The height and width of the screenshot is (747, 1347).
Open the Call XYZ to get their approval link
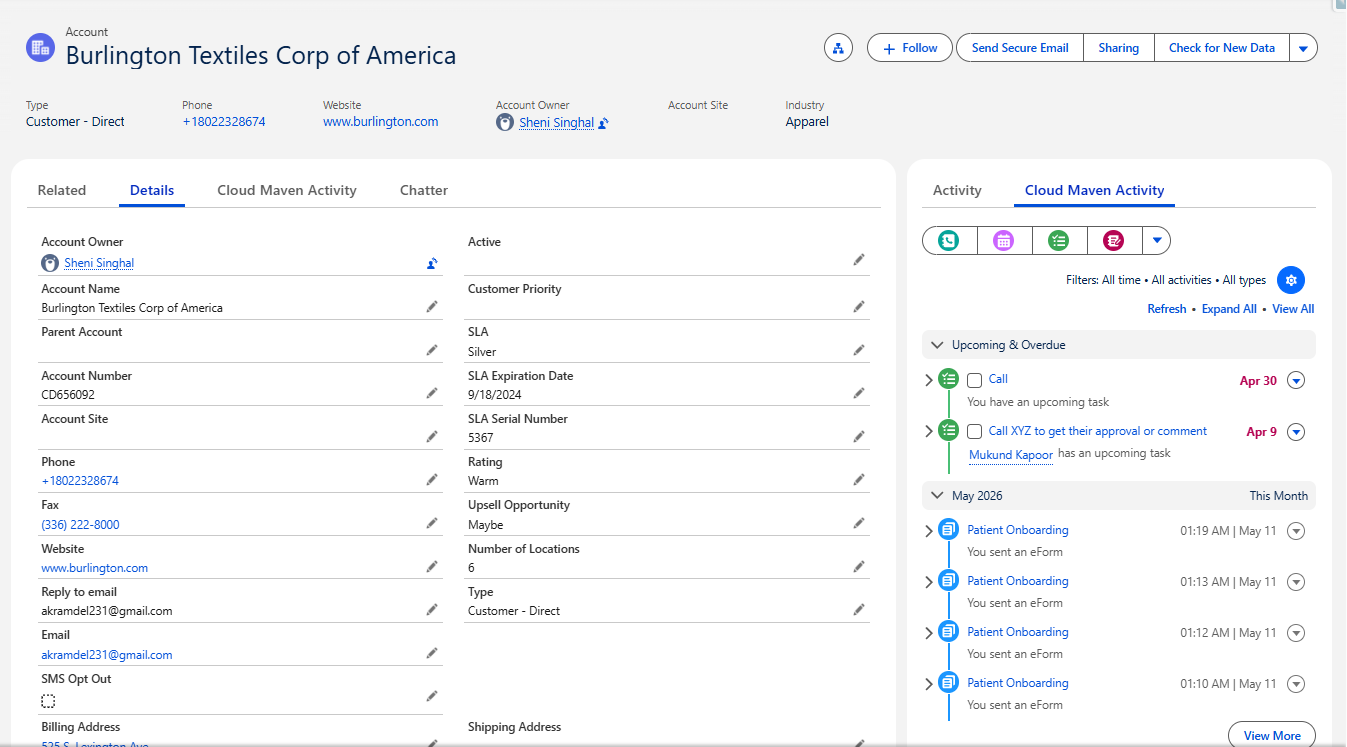coord(1098,431)
